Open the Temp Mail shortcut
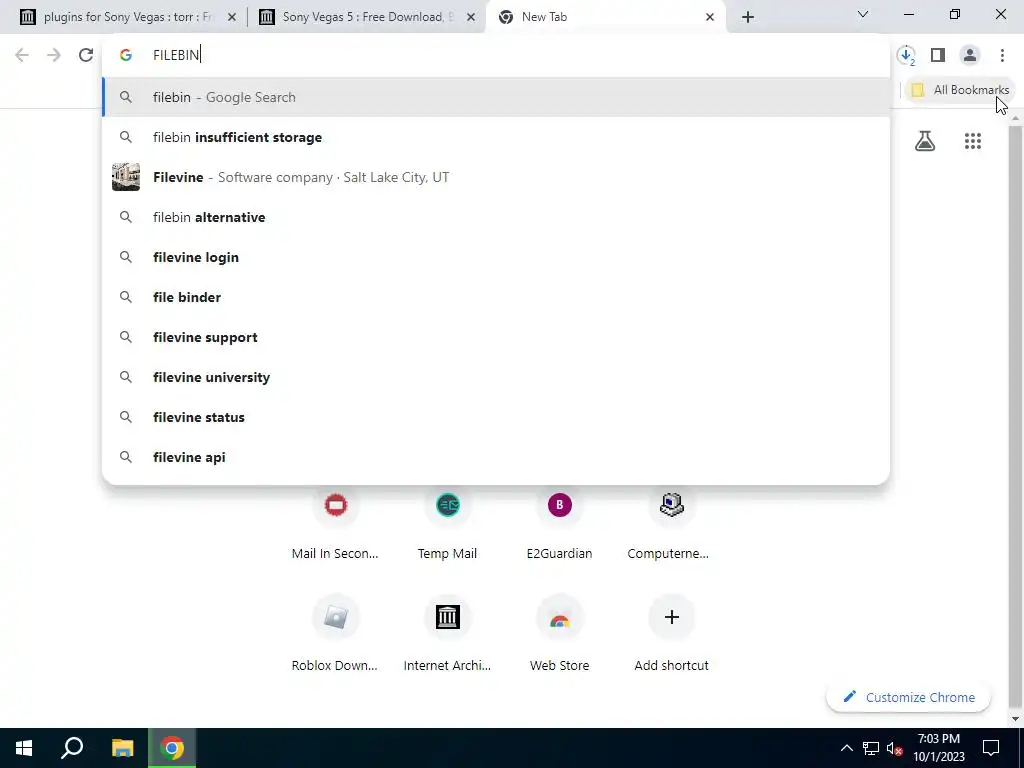Image resolution: width=1024 pixels, height=768 pixels. click(447, 522)
